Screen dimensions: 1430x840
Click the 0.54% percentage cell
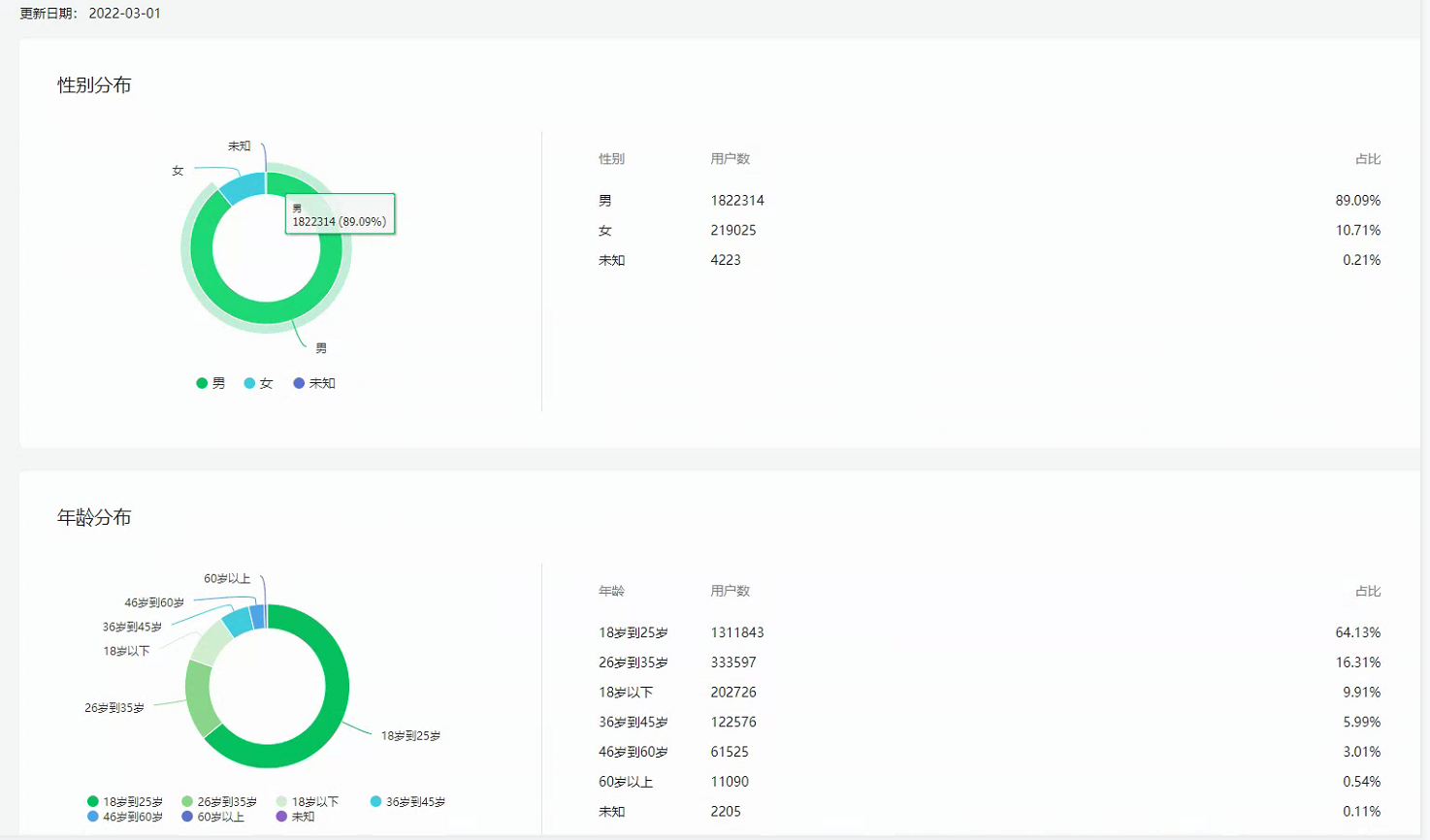point(1361,782)
